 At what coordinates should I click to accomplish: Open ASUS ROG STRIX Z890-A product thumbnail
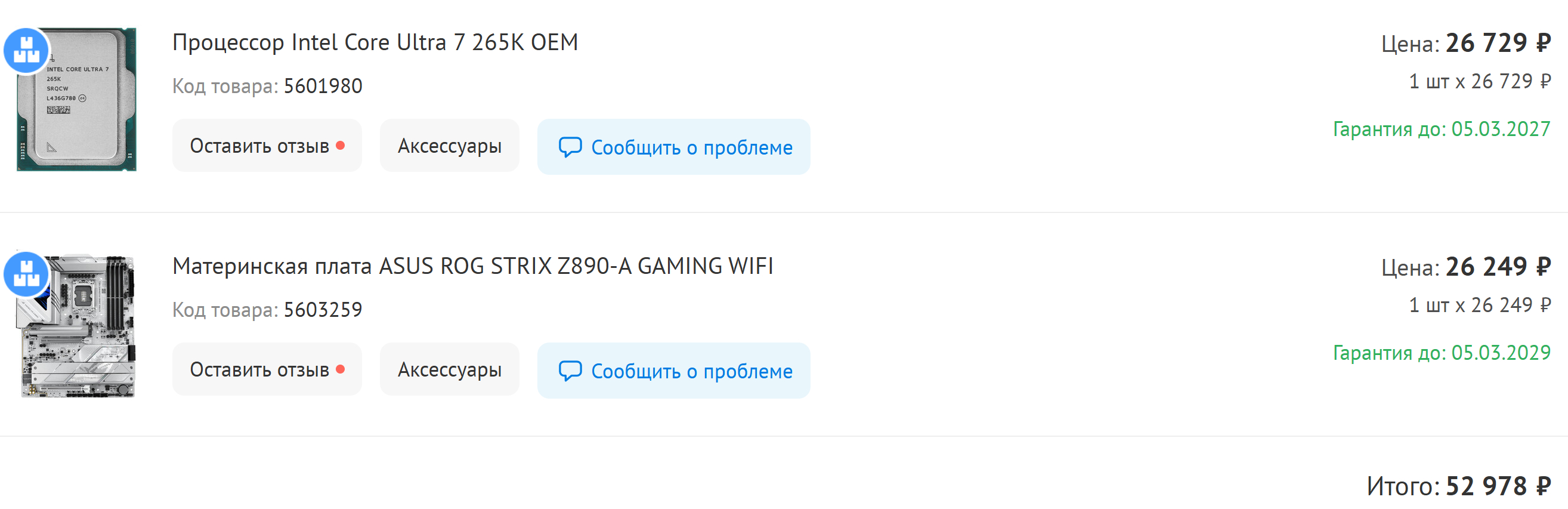pos(77,326)
